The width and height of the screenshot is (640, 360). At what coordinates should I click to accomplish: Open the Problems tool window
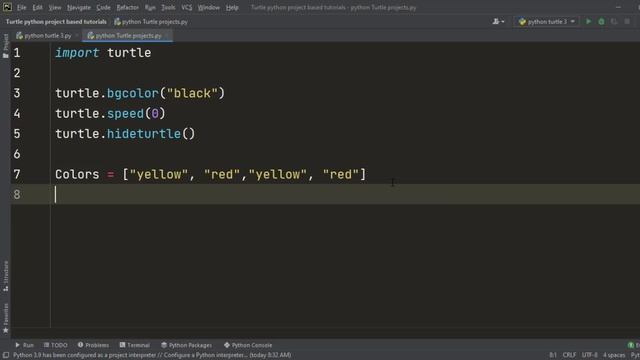click(x=93, y=345)
